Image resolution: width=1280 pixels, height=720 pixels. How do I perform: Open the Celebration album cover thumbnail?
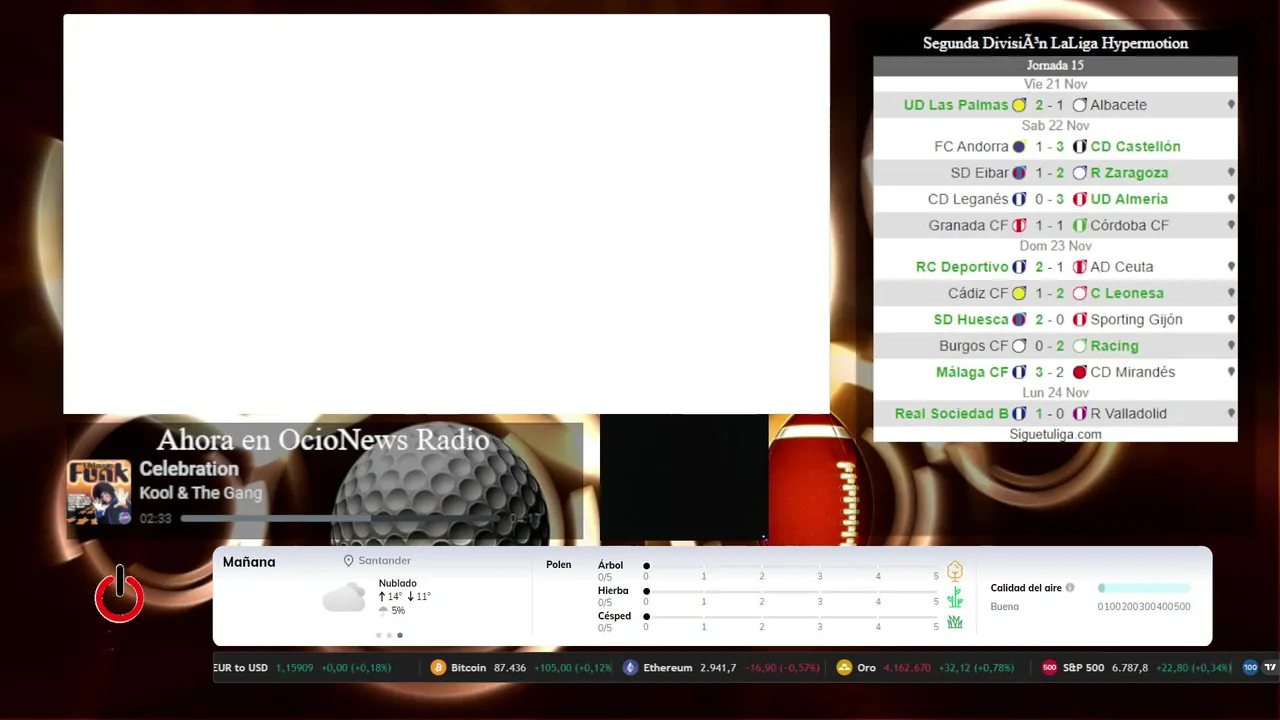pos(99,492)
